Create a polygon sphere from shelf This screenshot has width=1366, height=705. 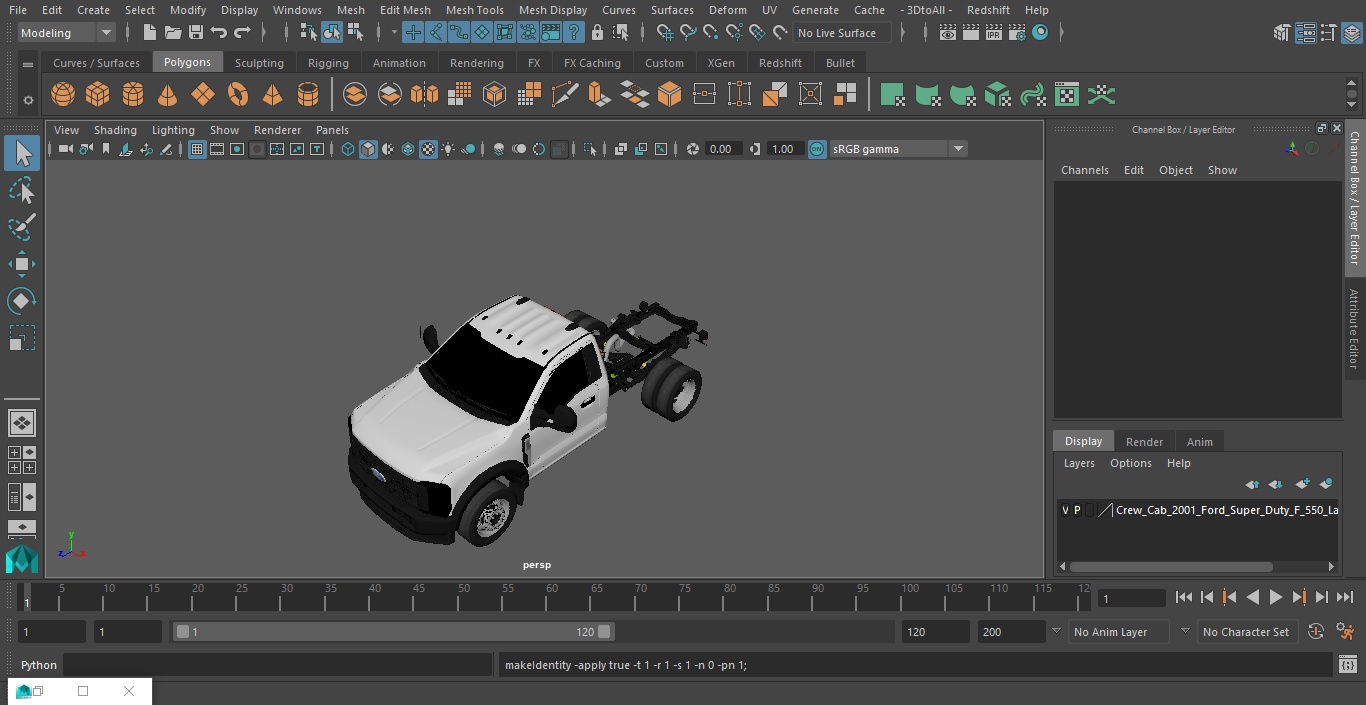click(63, 95)
